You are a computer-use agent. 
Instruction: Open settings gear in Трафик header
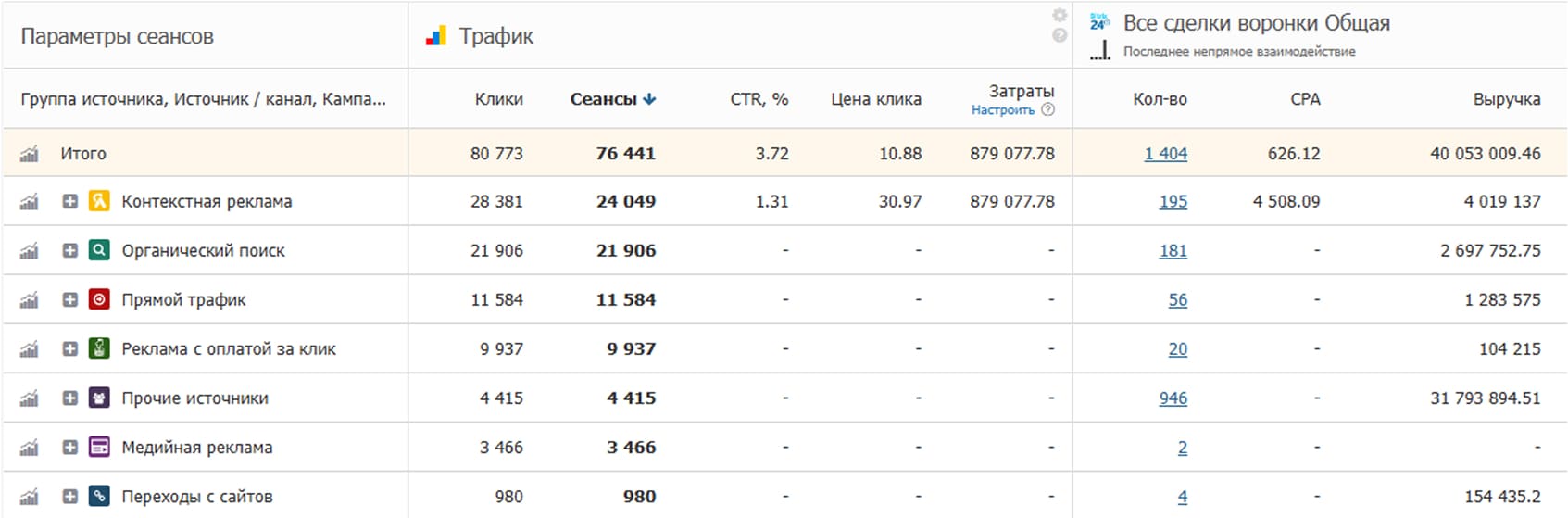click(x=1060, y=16)
